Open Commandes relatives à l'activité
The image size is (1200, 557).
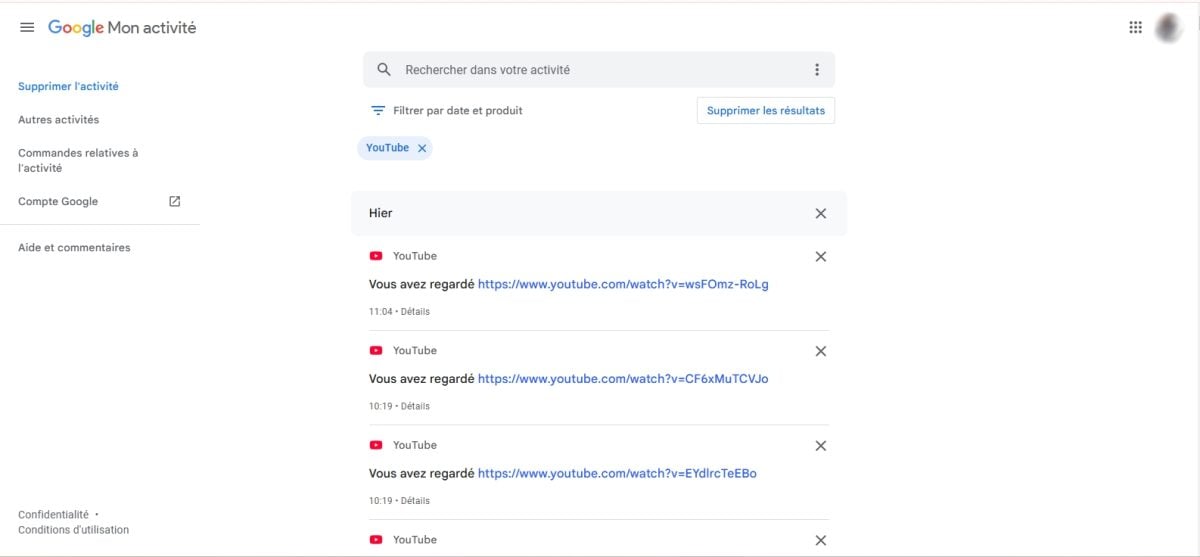coord(78,160)
